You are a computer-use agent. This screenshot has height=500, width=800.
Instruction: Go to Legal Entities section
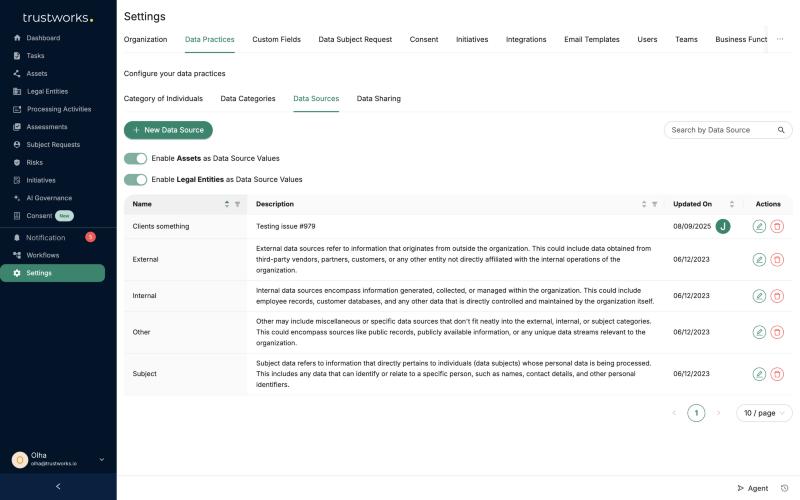[x=47, y=91]
